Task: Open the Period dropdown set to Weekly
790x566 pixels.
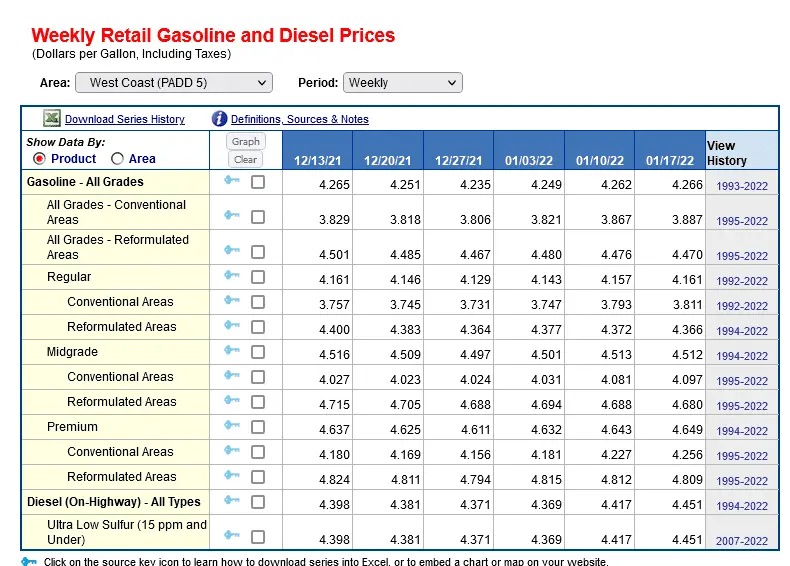Action: point(402,83)
